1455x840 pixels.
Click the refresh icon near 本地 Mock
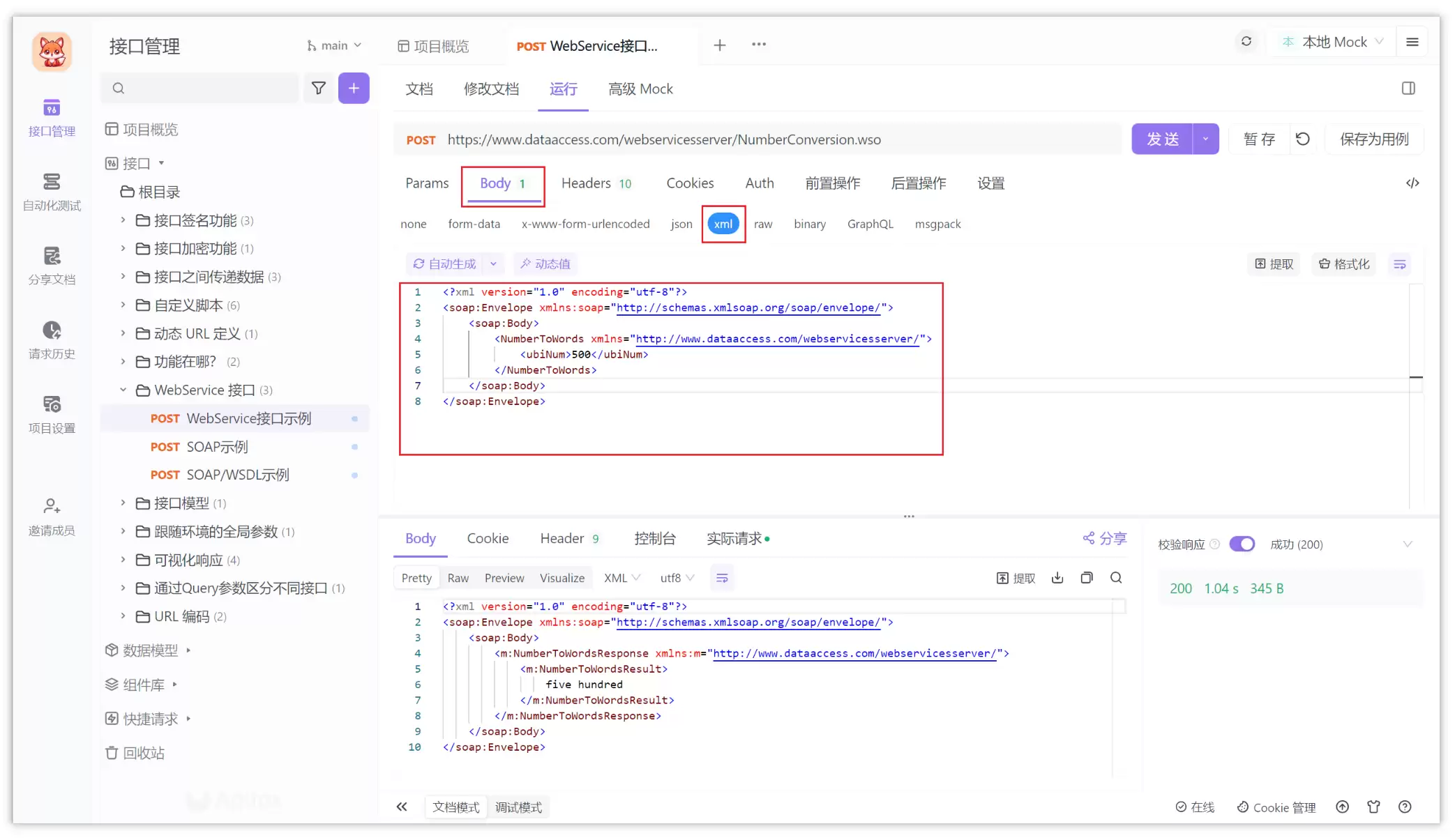click(1246, 42)
